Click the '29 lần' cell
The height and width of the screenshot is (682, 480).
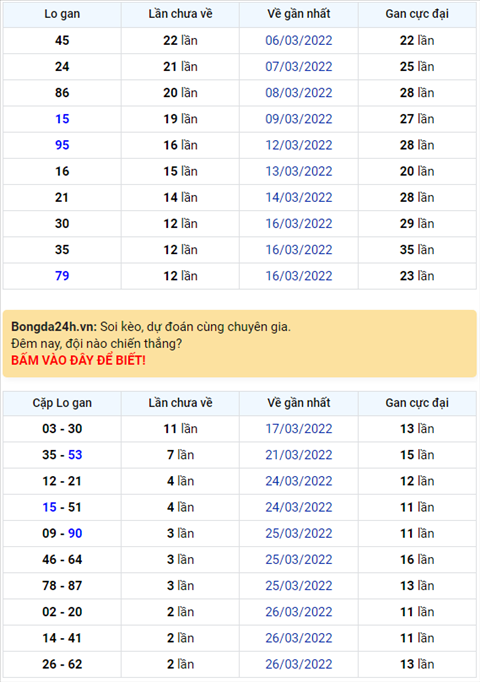tap(417, 224)
